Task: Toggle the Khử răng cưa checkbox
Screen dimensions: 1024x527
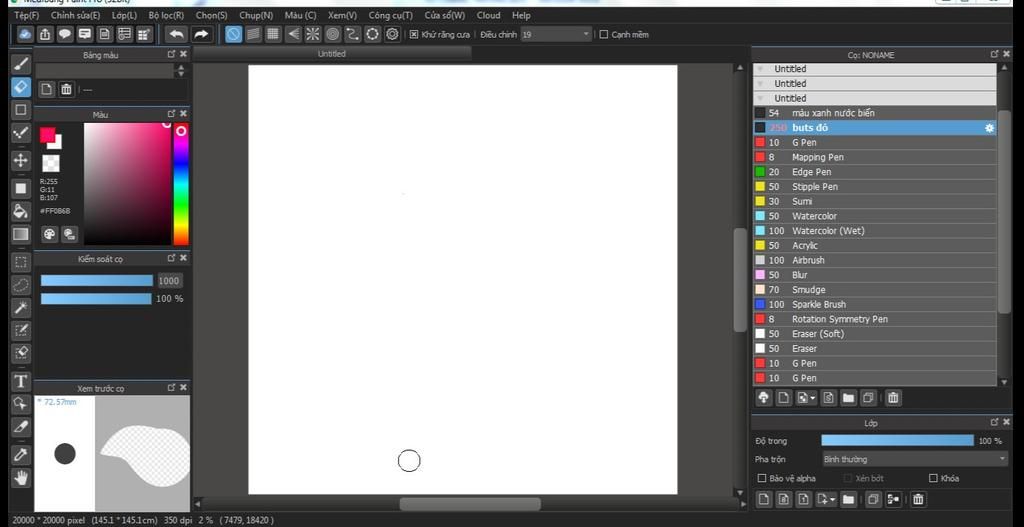Action: (414, 35)
